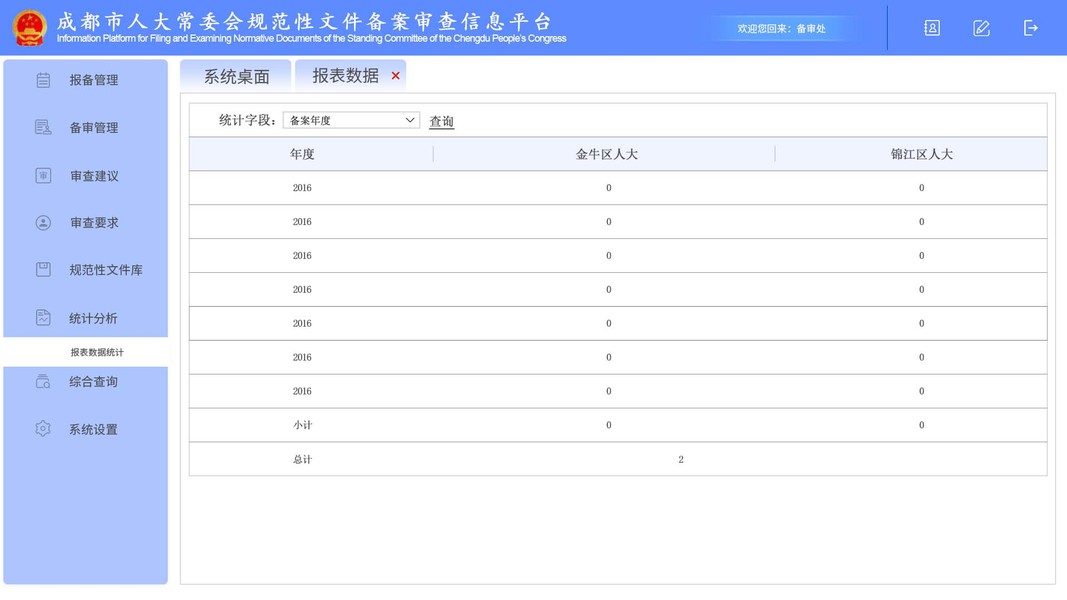Click the edit pencil icon in header
This screenshot has width=1067, height=600.
pos(981,28)
